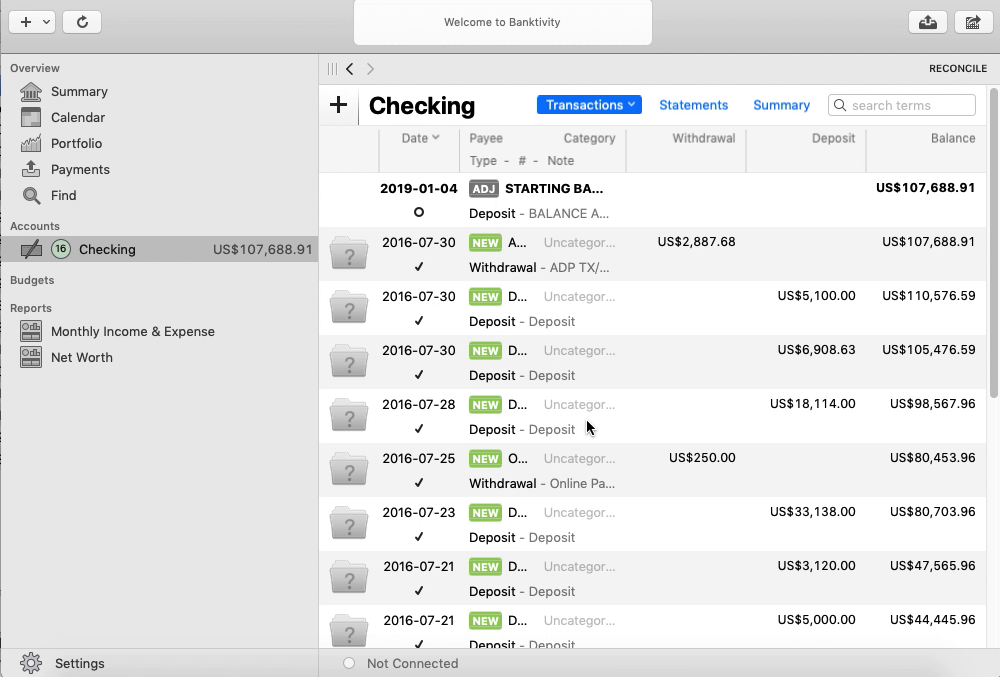The height and width of the screenshot is (677, 1000).
Task: Click the Withdrawal column header
Action: 703,138
